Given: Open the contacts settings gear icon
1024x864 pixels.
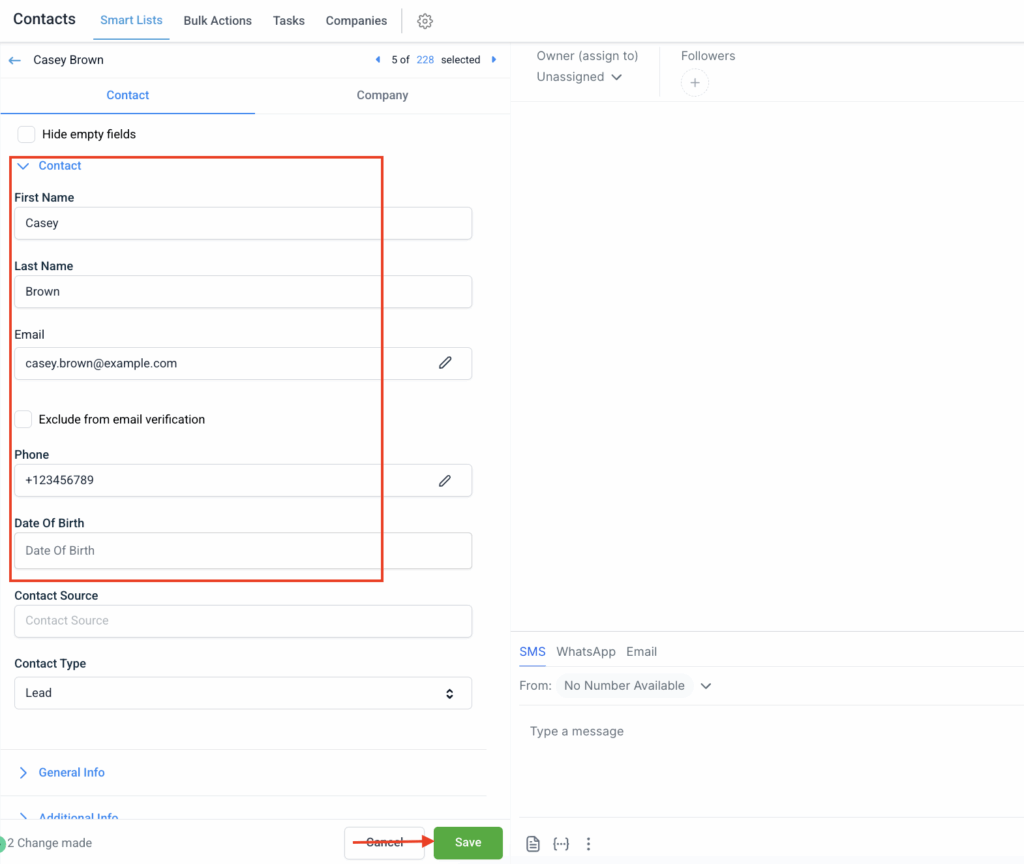Looking at the screenshot, I should [x=425, y=21].
